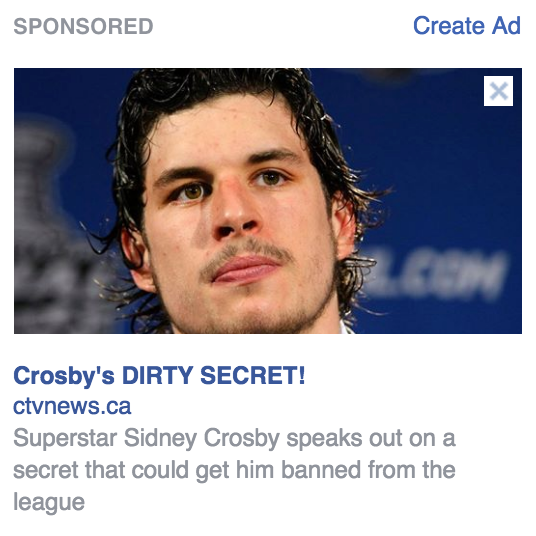The height and width of the screenshot is (536, 536).
Task: Click the Sidney Crosby name in the description
Action: (x=202, y=438)
